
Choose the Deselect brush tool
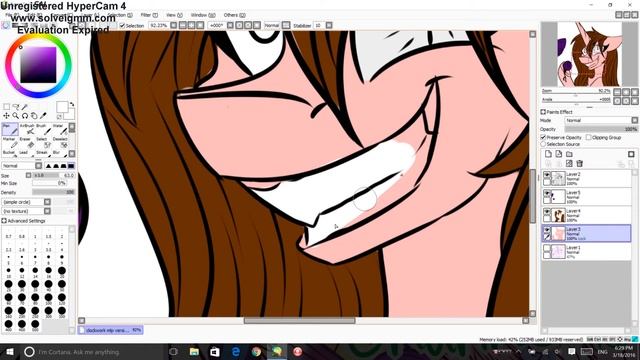click(60, 142)
